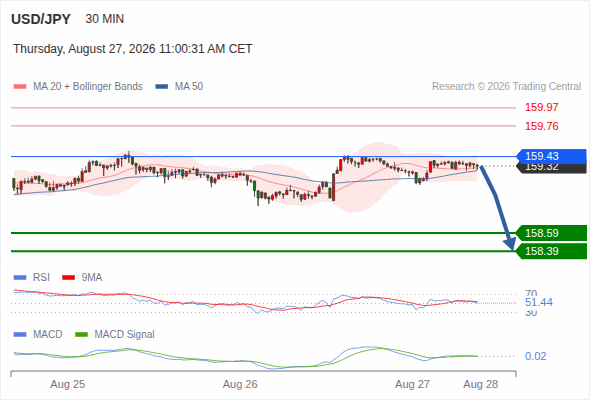The height and width of the screenshot is (400, 590).
Task: Select the RSI legend marker
Action: 20,278
